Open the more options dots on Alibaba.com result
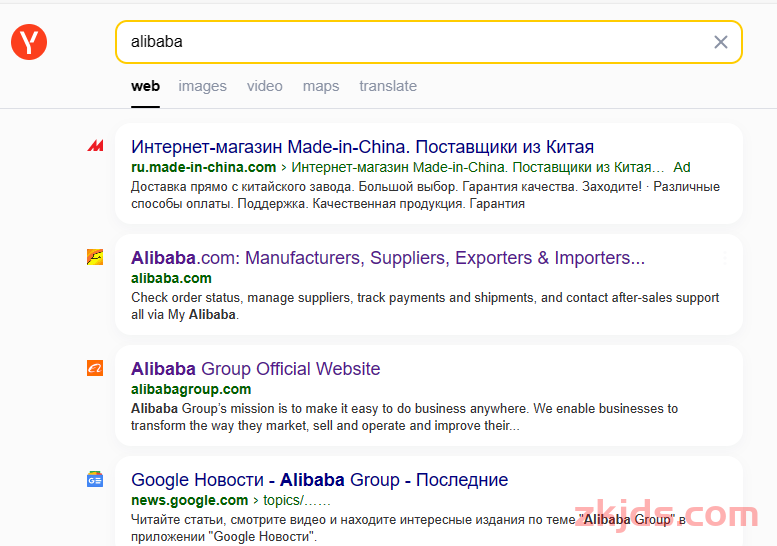The width and height of the screenshot is (777, 546). point(725,258)
